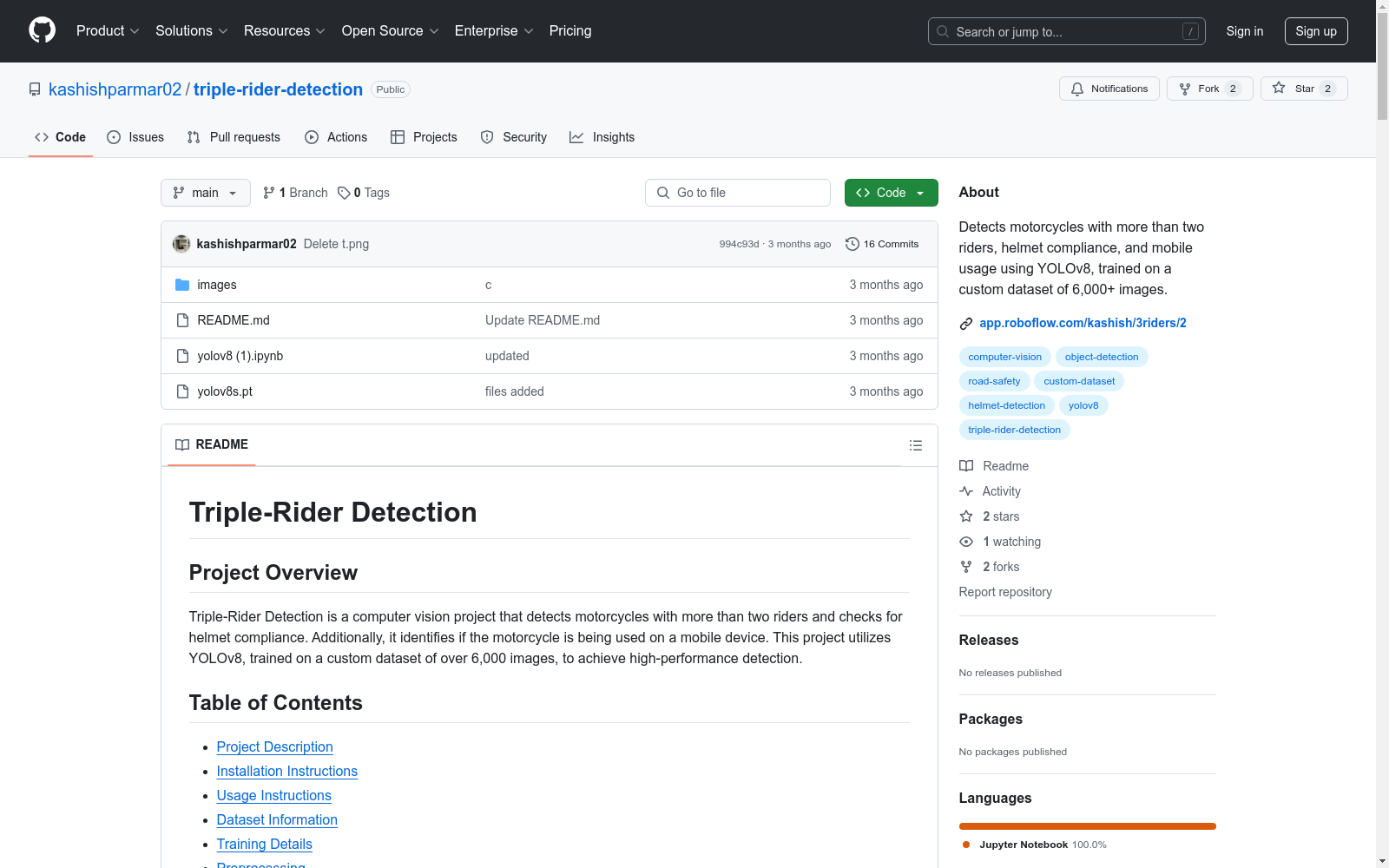Expand the green Code dropdown
This screenshot has width=1389, height=868.
tap(891, 193)
